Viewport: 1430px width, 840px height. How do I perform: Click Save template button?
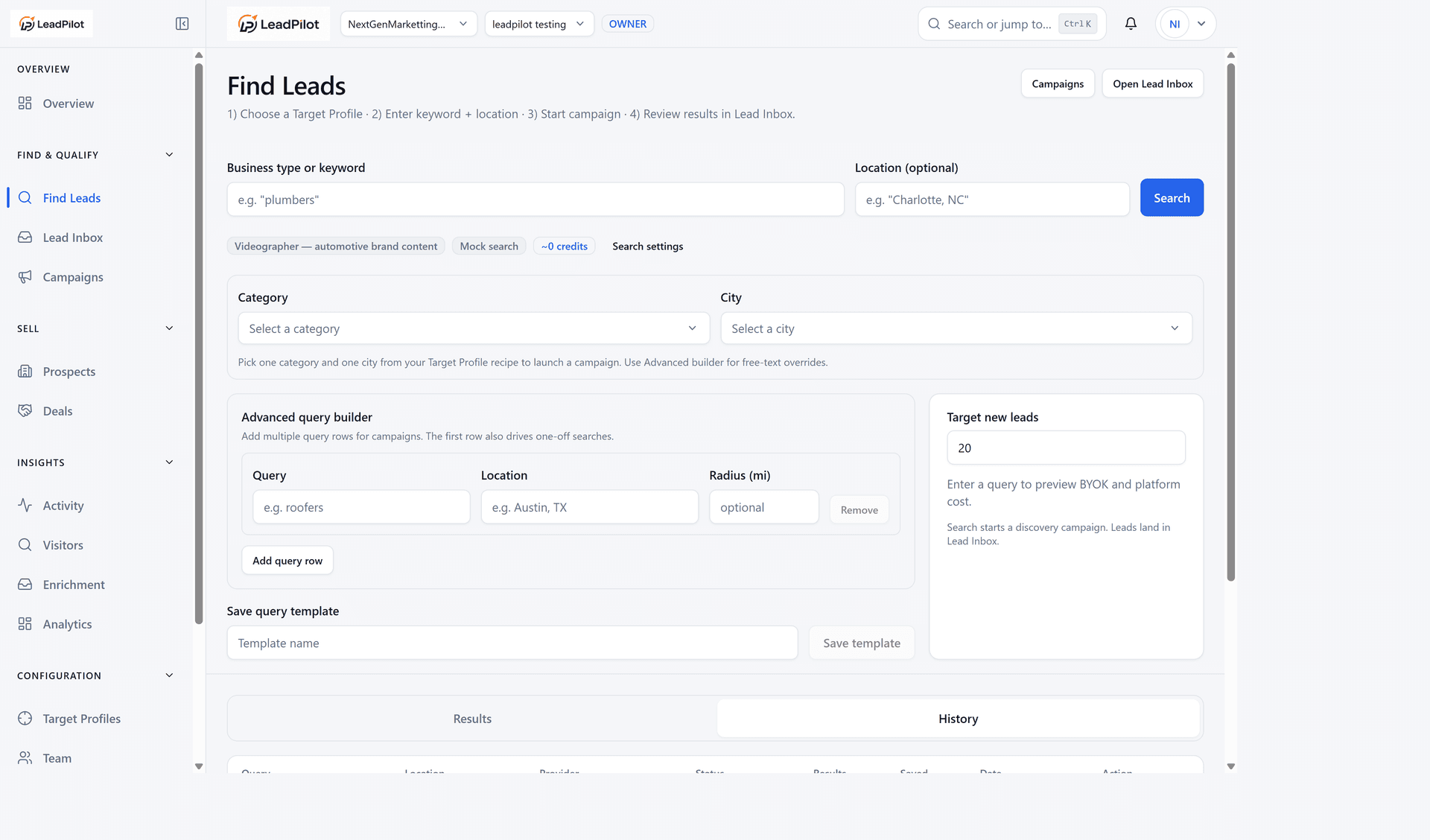coord(862,643)
